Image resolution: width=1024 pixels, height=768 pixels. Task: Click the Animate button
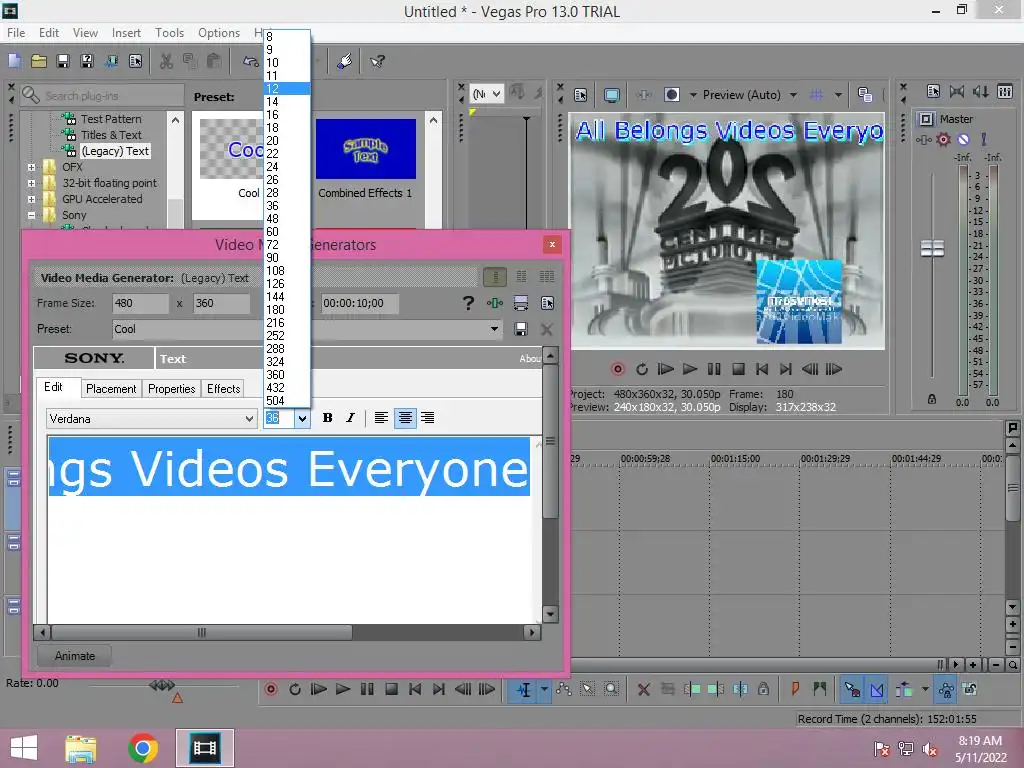pyautogui.click(x=74, y=656)
